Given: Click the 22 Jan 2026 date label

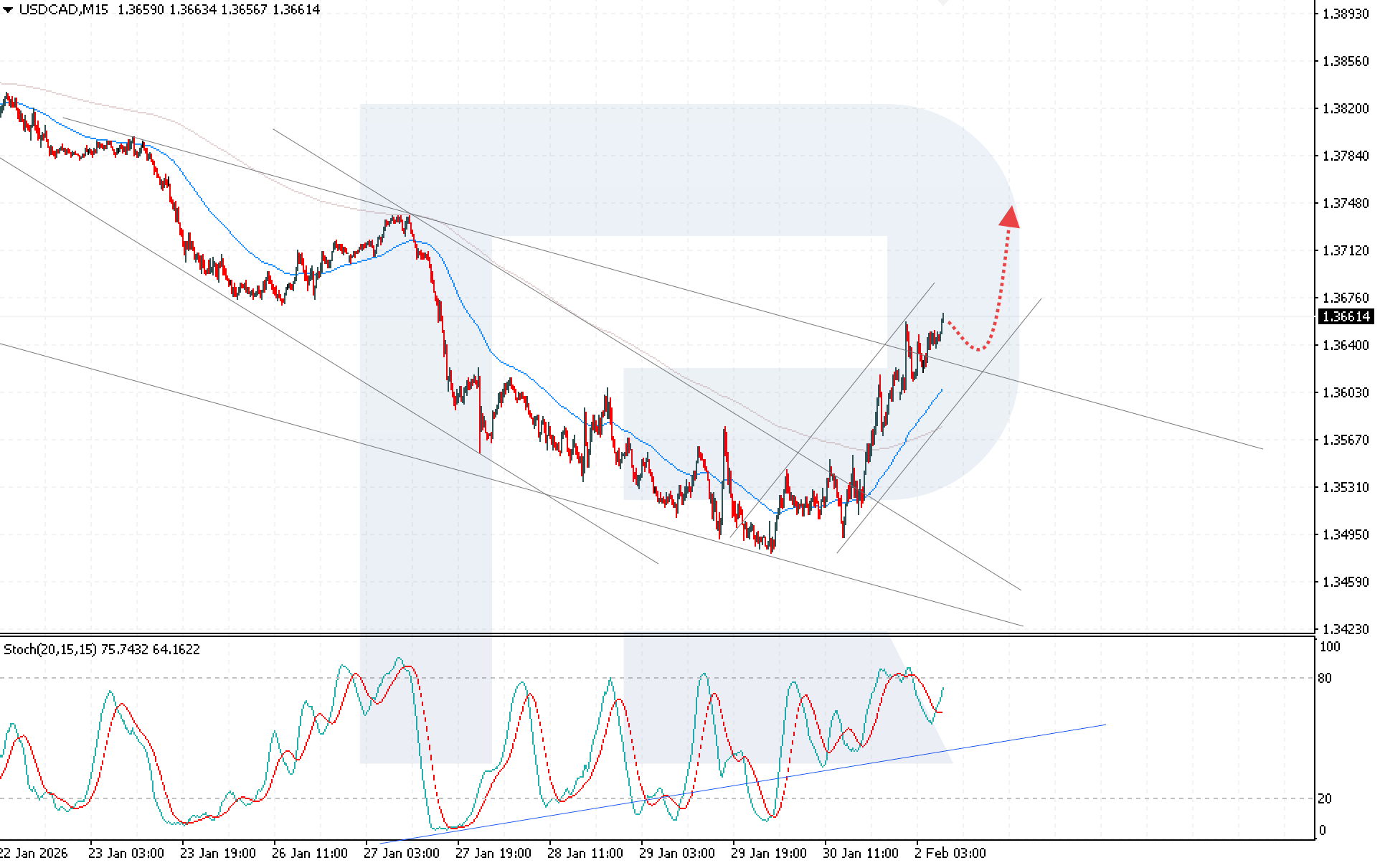Looking at the screenshot, I should tap(33, 853).
